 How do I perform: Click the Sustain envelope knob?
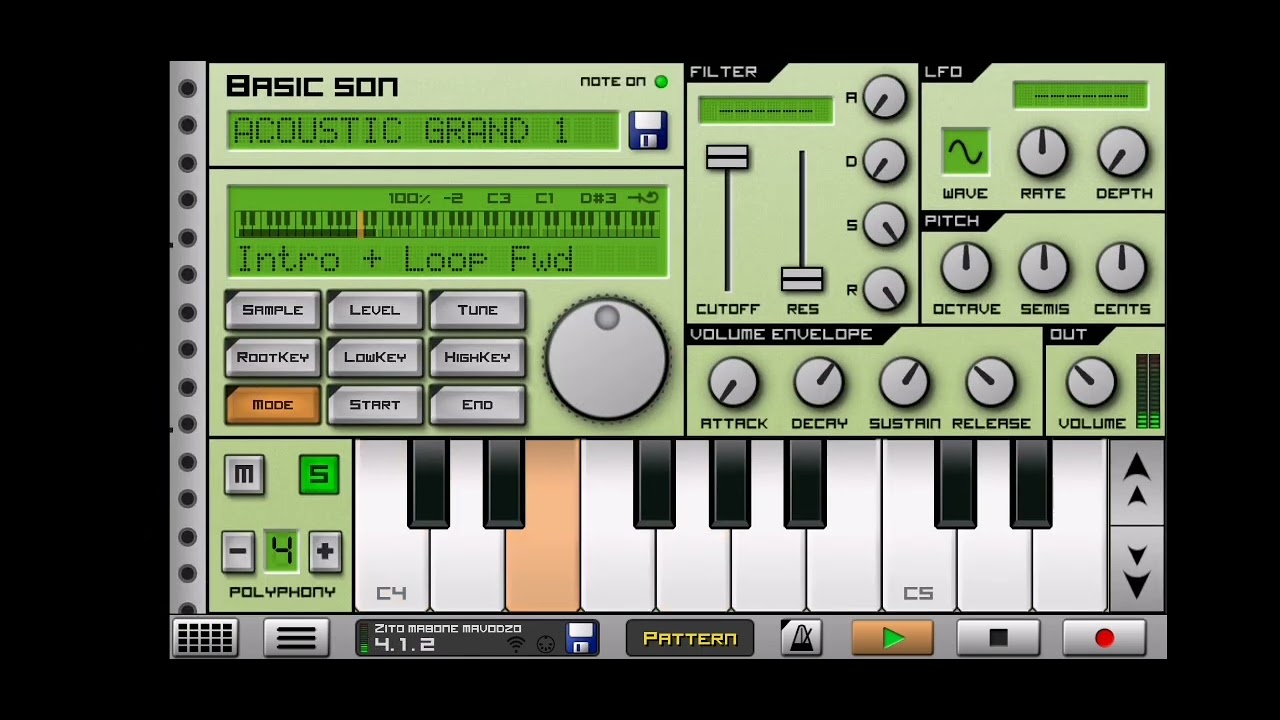[904, 383]
